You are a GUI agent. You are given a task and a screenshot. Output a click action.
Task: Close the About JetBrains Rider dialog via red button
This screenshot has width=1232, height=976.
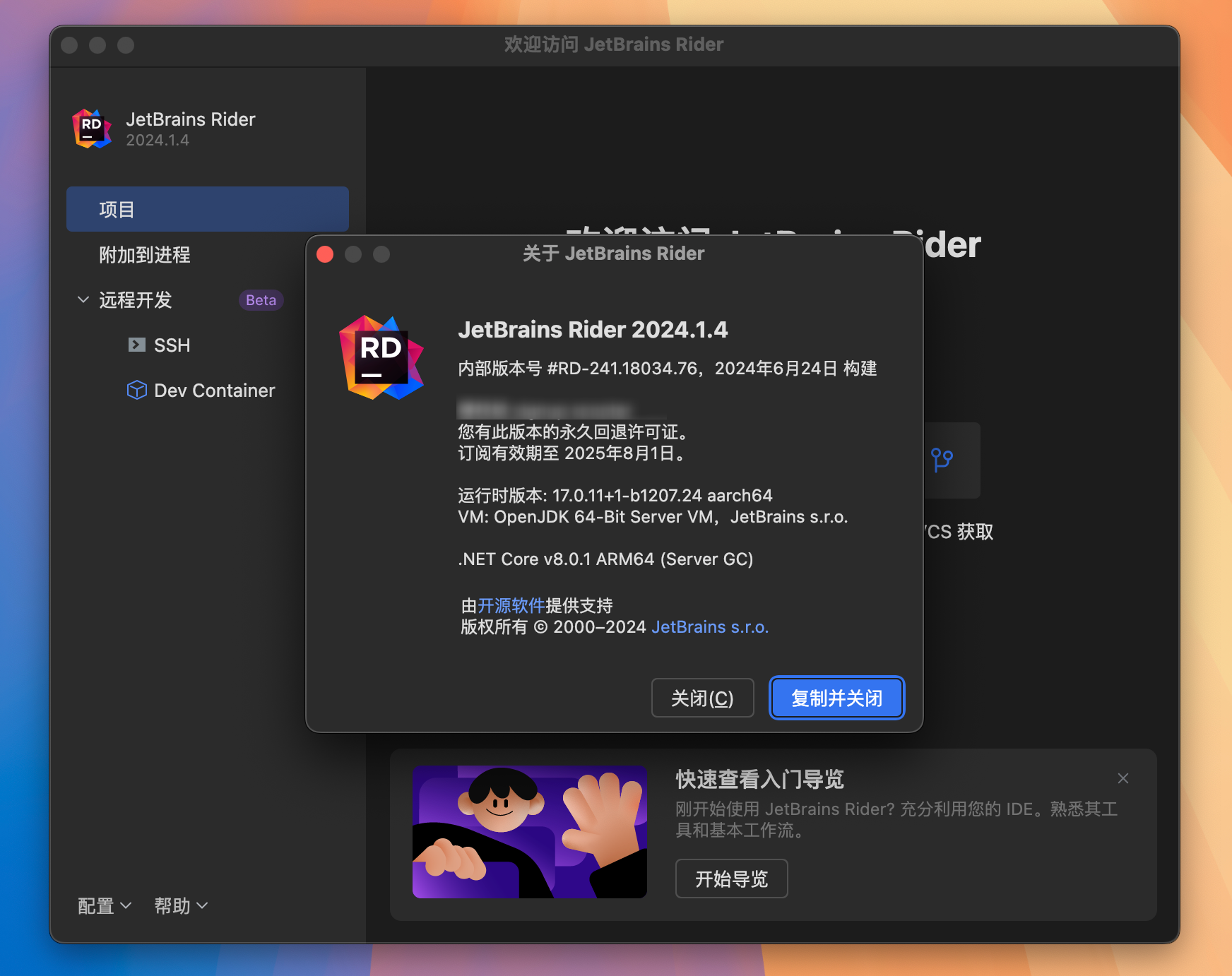click(325, 254)
